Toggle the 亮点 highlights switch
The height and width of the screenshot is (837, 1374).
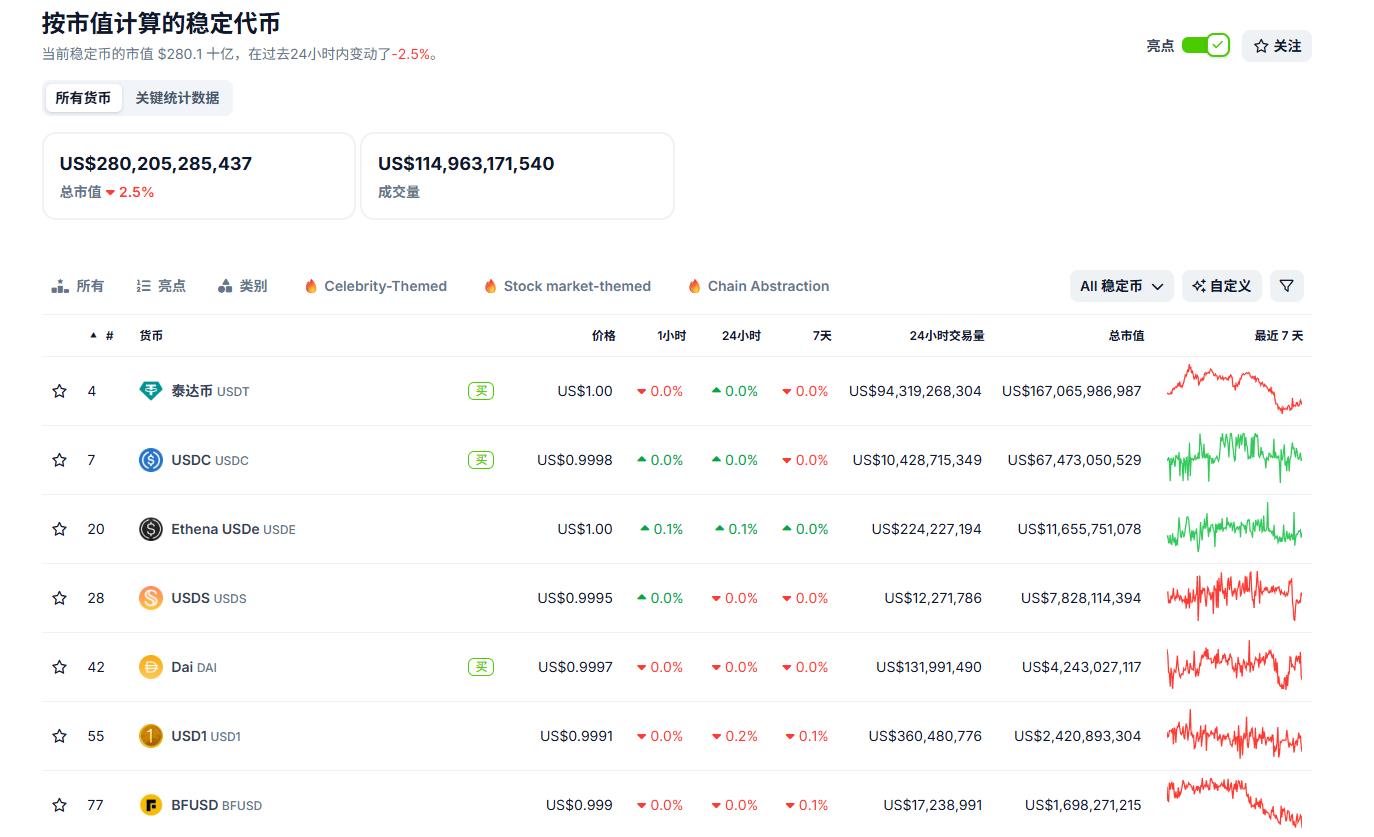(1205, 45)
